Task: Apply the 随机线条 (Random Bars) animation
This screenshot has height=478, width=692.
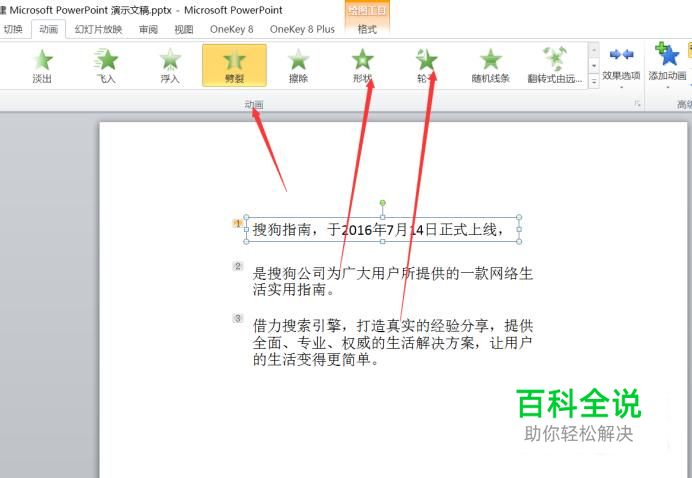Action: 490,65
